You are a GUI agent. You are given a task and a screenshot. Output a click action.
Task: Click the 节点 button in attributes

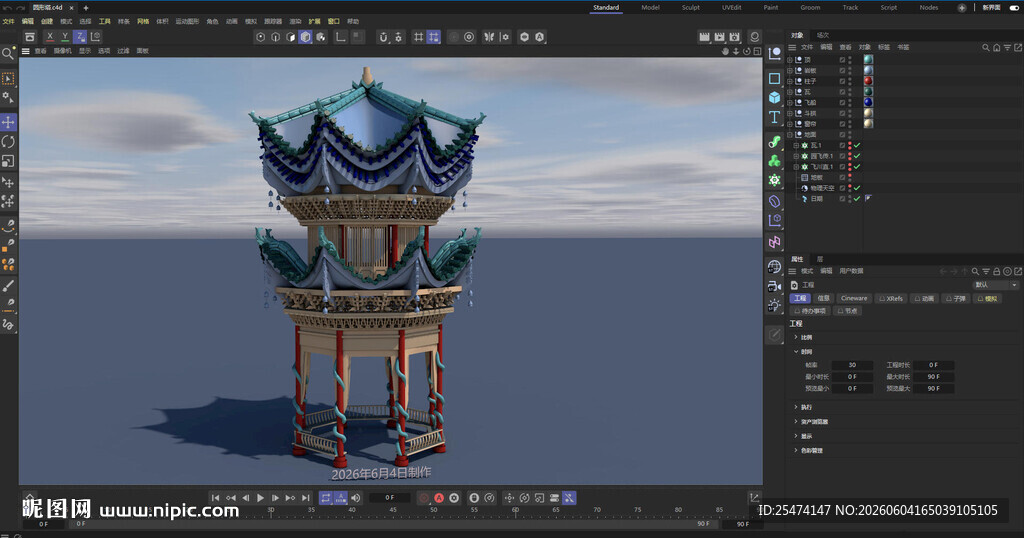847,311
